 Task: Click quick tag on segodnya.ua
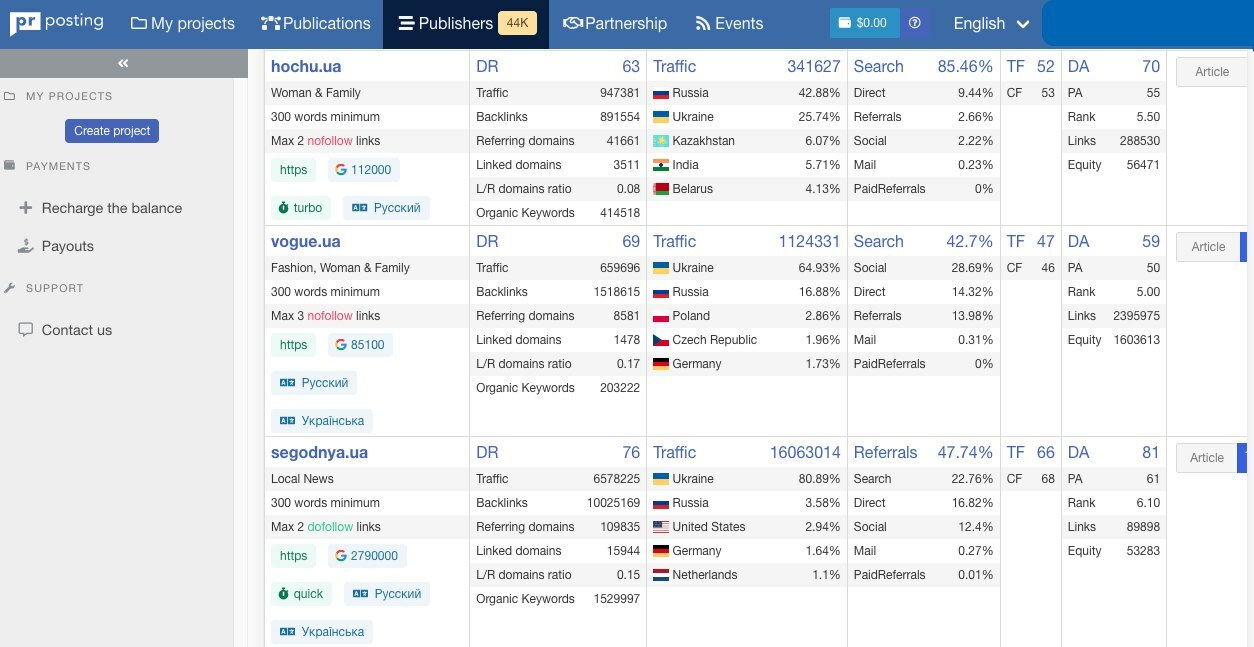coord(301,594)
